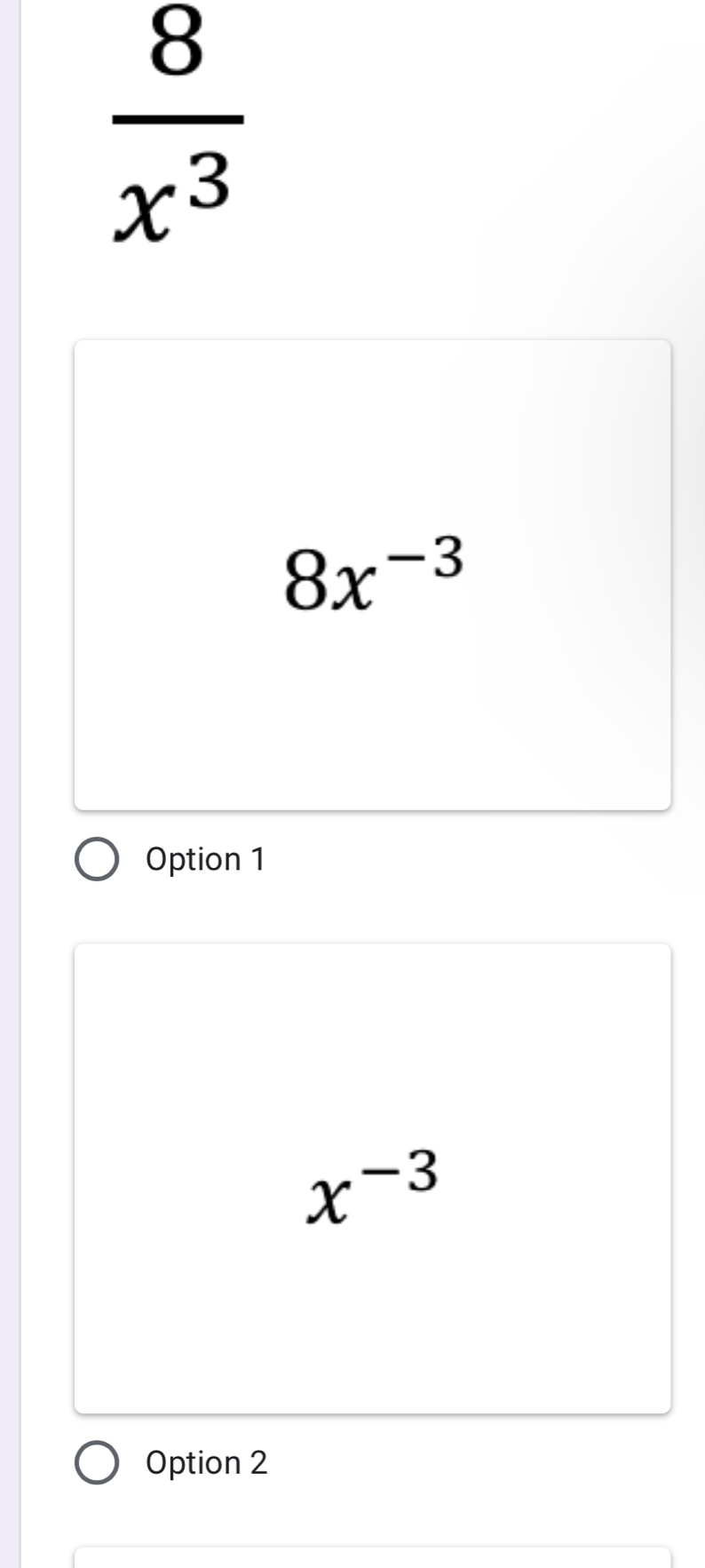The width and height of the screenshot is (705, 1568).
Task: Select the Option 2 radio button
Action: (x=99, y=1462)
